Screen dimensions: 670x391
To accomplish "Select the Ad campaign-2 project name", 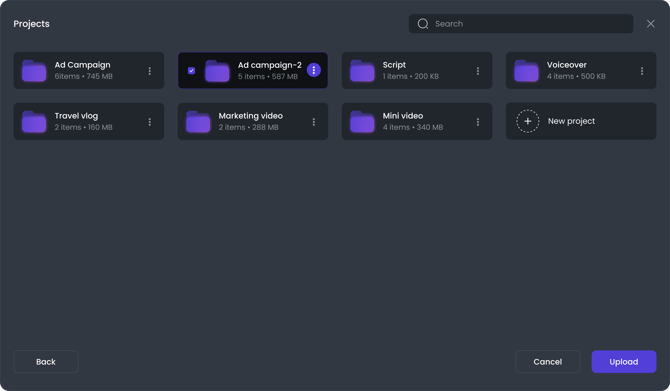I will click(270, 65).
